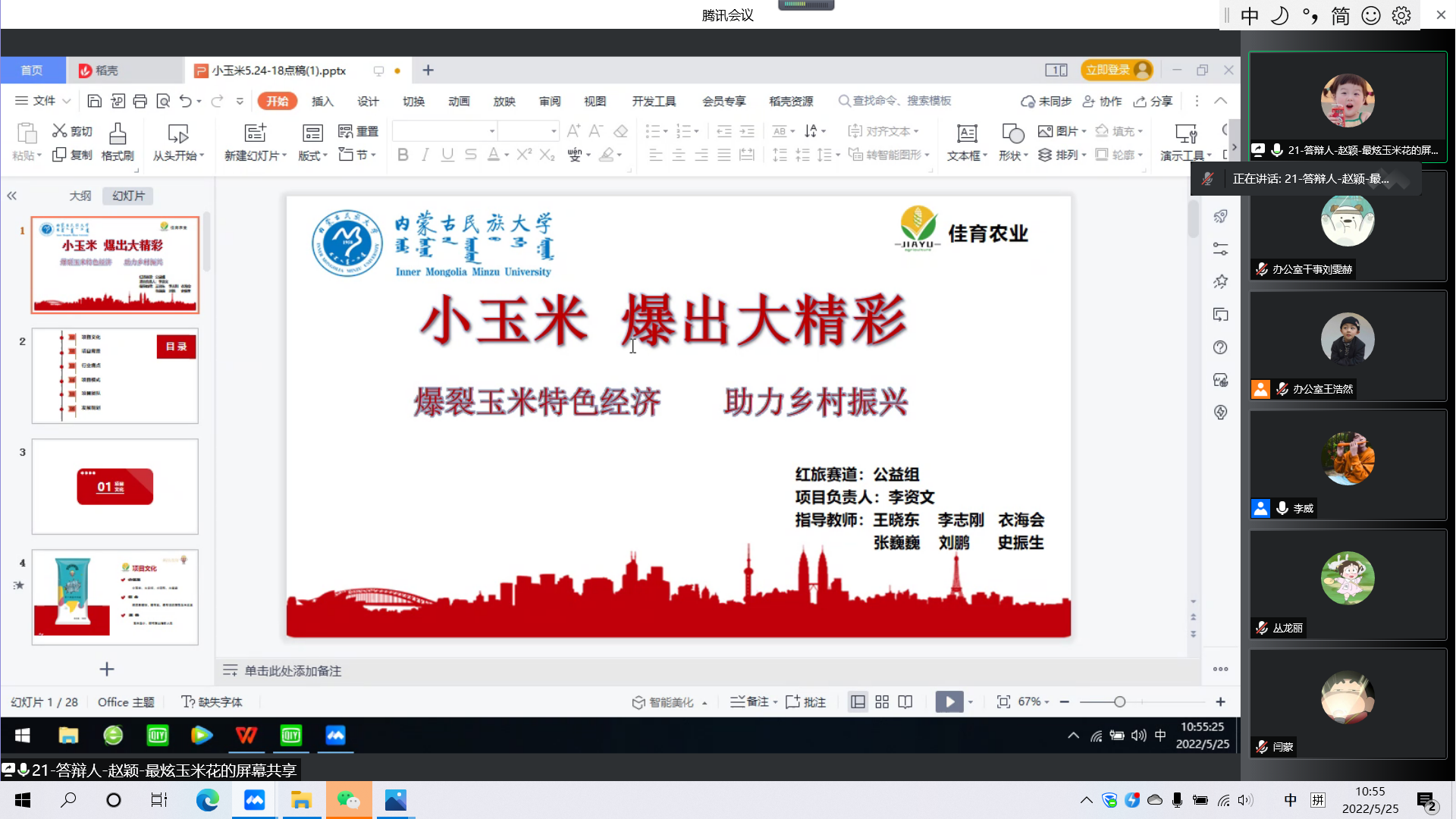Insert a Text box (文本框)
Viewport: 1456px width, 819px height.
click(x=967, y=142)
